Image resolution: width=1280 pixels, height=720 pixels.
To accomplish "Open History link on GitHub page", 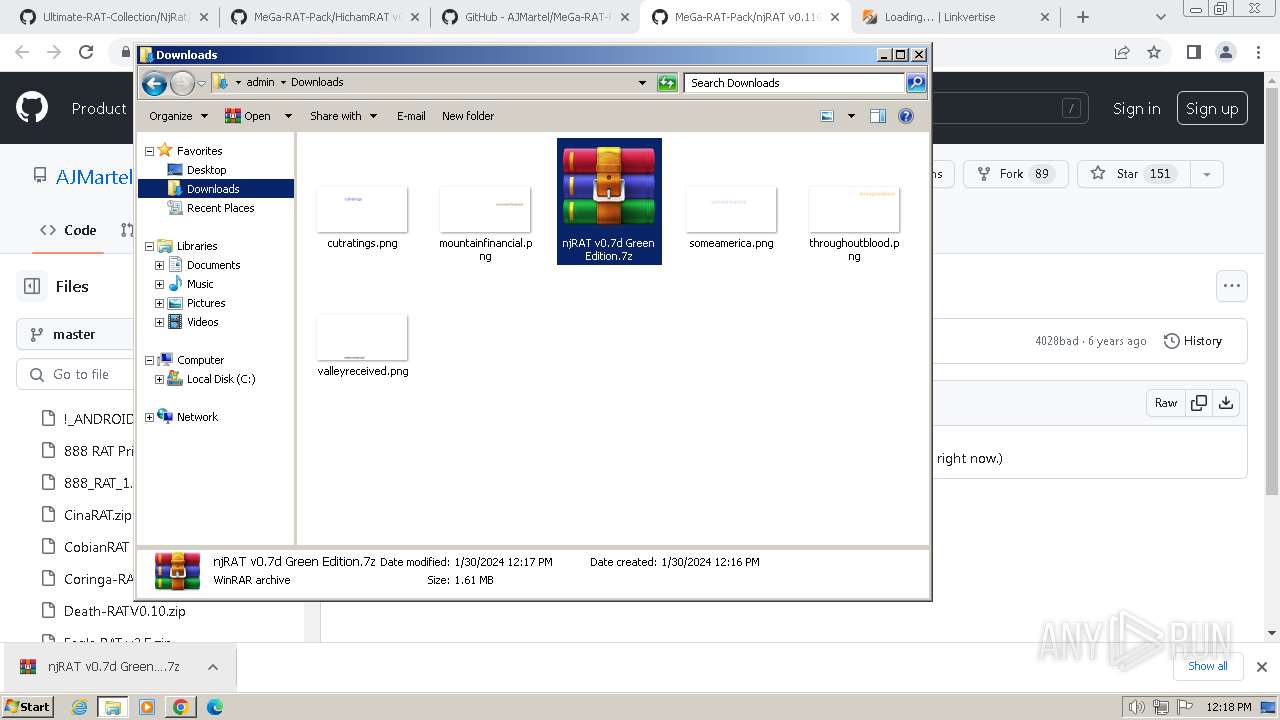I will click(1193, 341).
